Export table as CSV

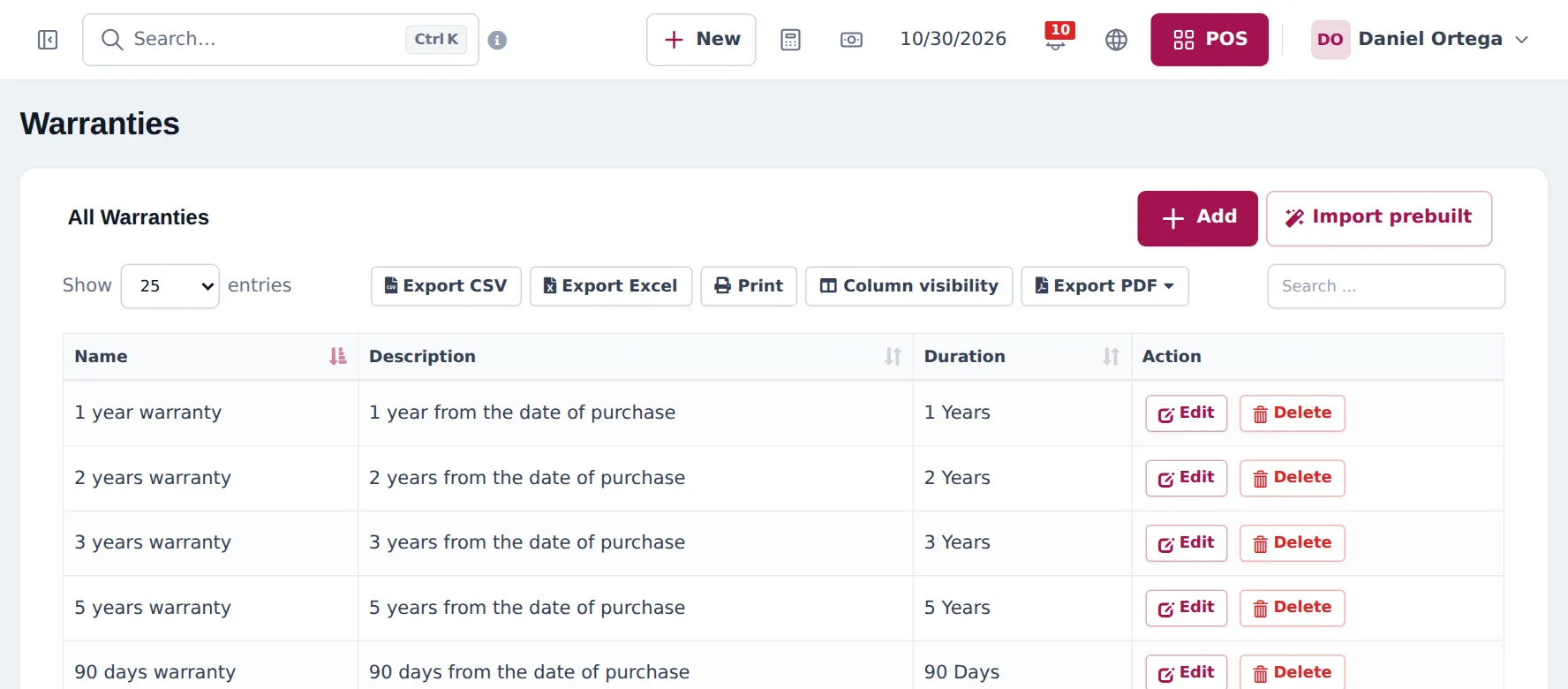[446, 286]
